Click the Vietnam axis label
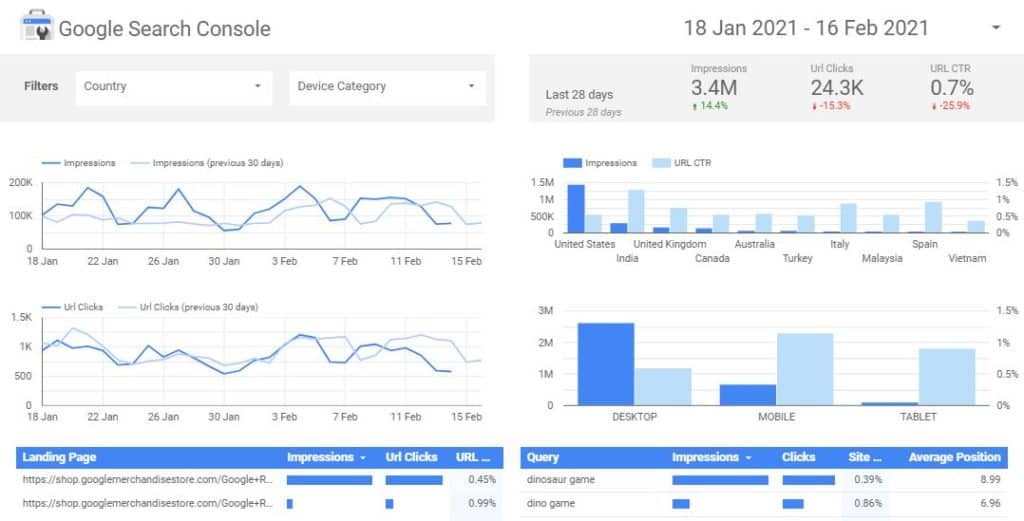Screen dimensions: 1024x521 (967, 259)
